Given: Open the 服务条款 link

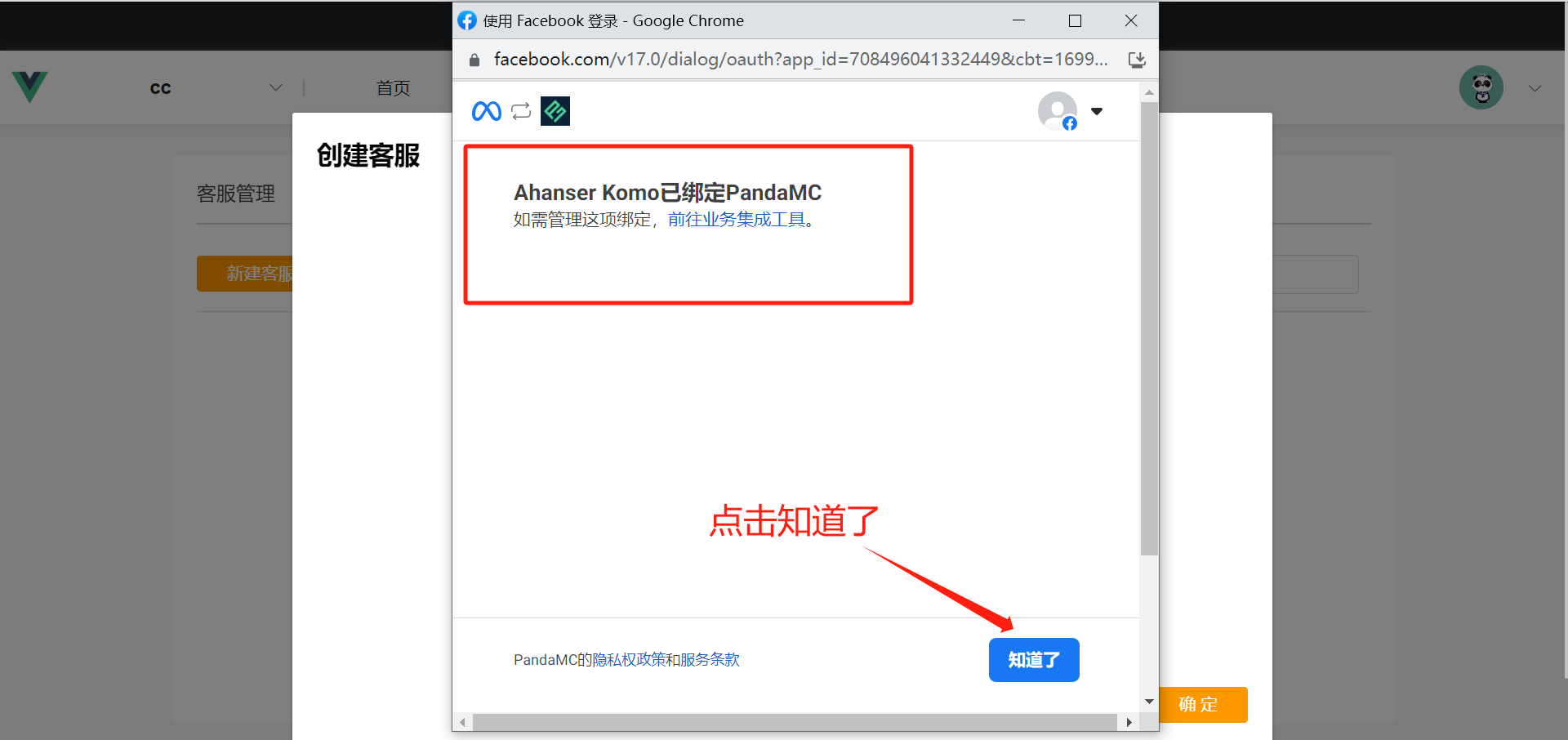Looking at the screenshot, I should (710, 660).
